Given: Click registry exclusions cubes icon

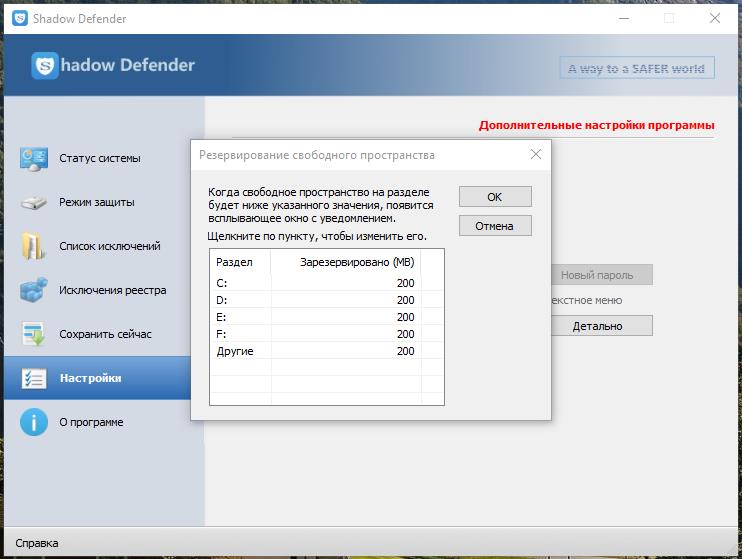Looking at the screenshot, I should (34, 290).
